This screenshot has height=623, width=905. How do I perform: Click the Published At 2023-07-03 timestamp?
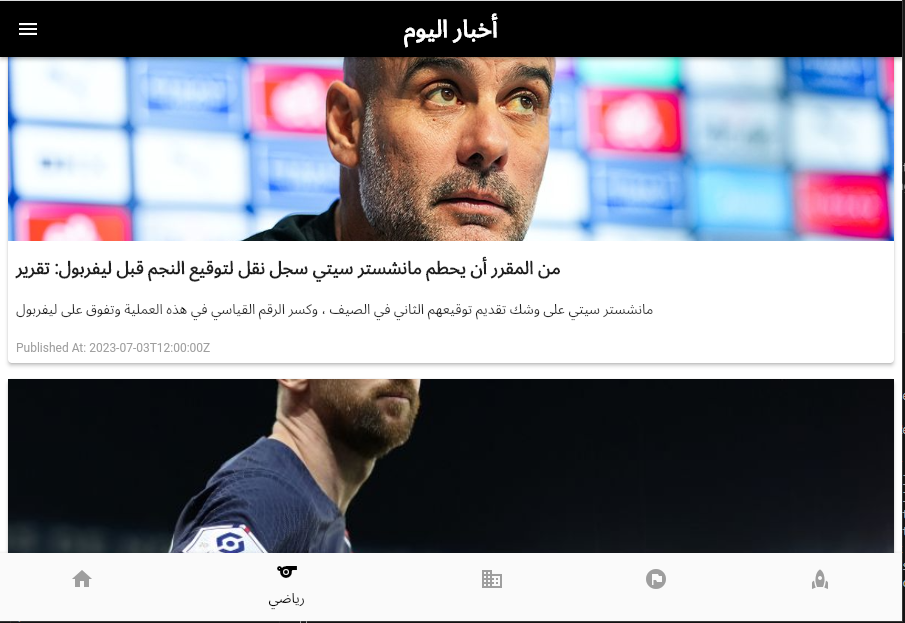(x=113, y=348)
